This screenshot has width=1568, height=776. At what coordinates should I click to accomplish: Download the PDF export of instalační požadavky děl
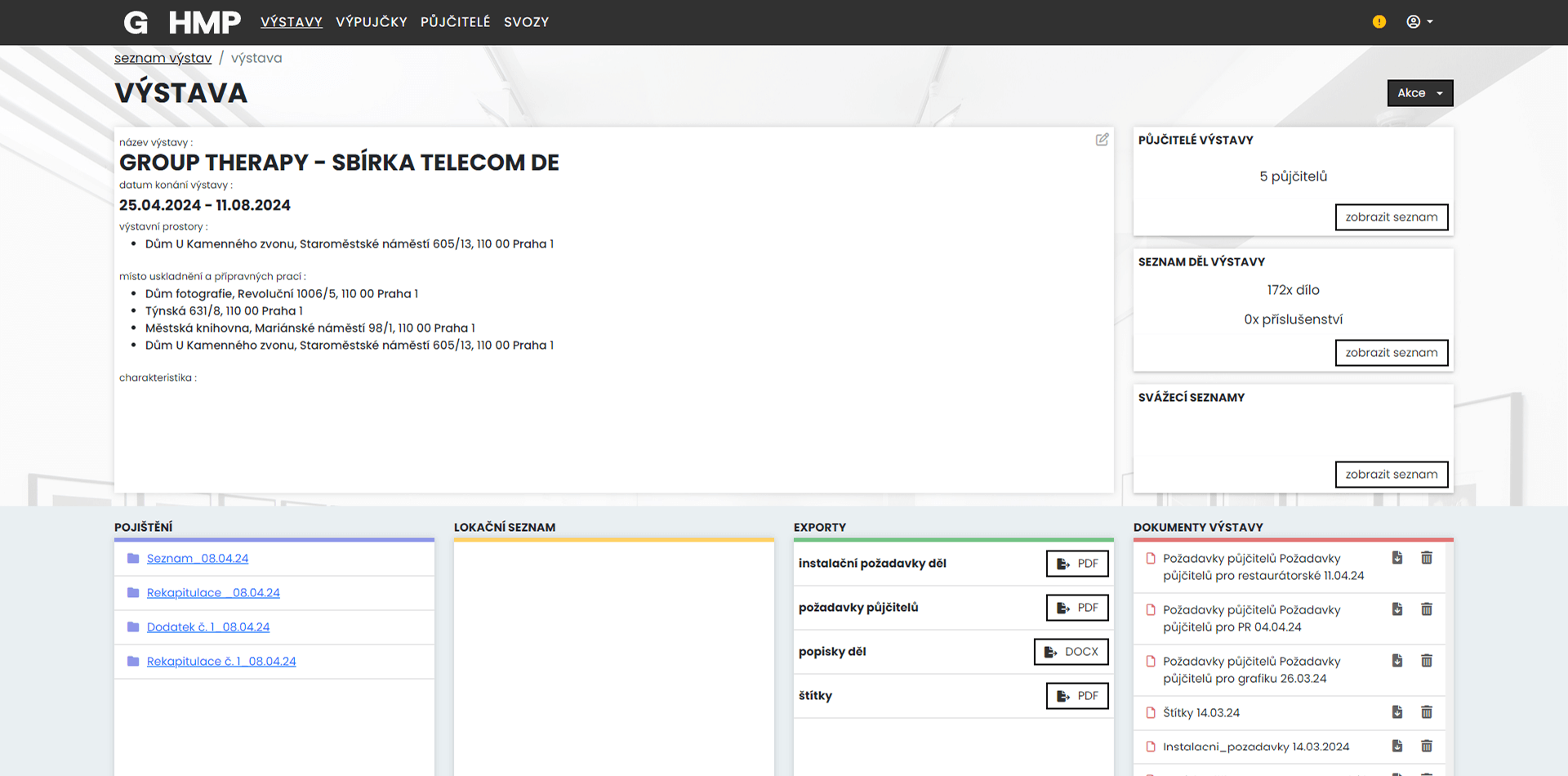[1076, 564]
